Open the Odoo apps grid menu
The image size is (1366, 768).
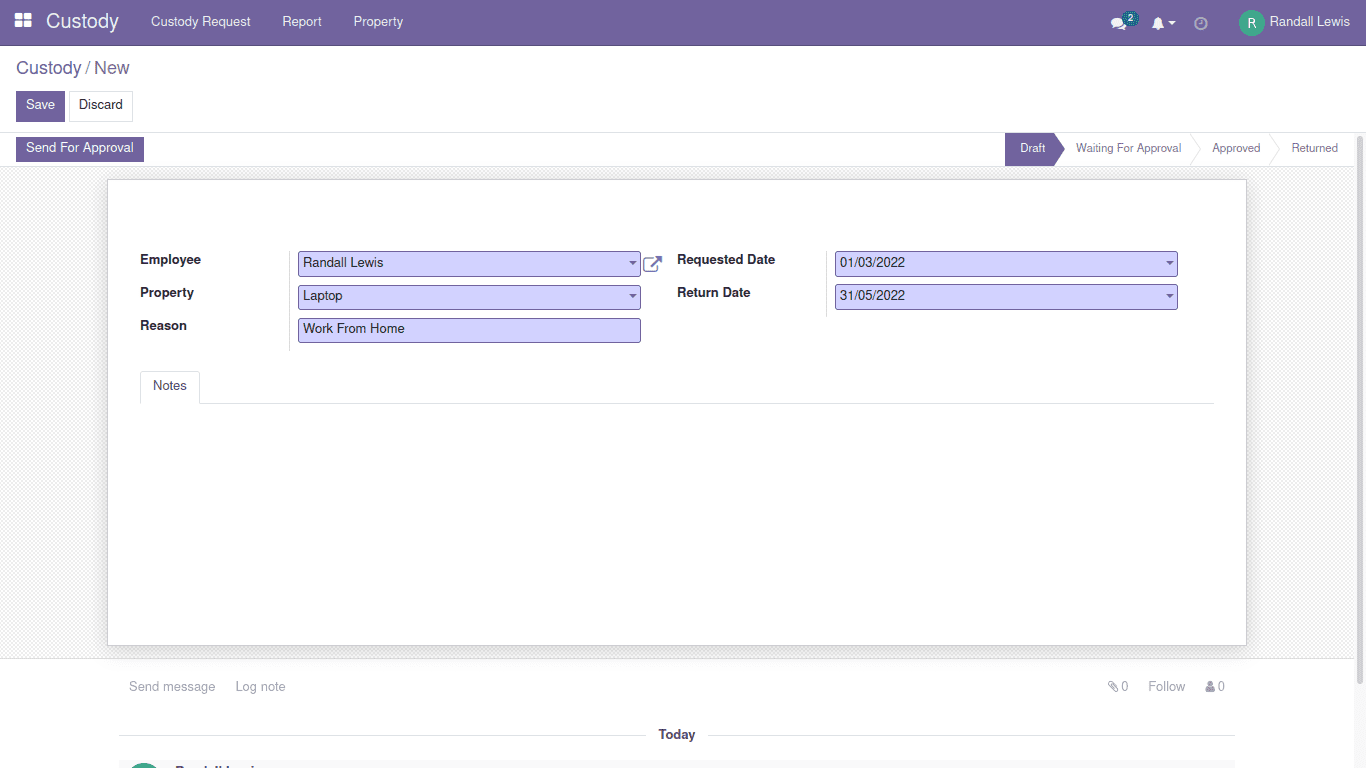(21, 21)
